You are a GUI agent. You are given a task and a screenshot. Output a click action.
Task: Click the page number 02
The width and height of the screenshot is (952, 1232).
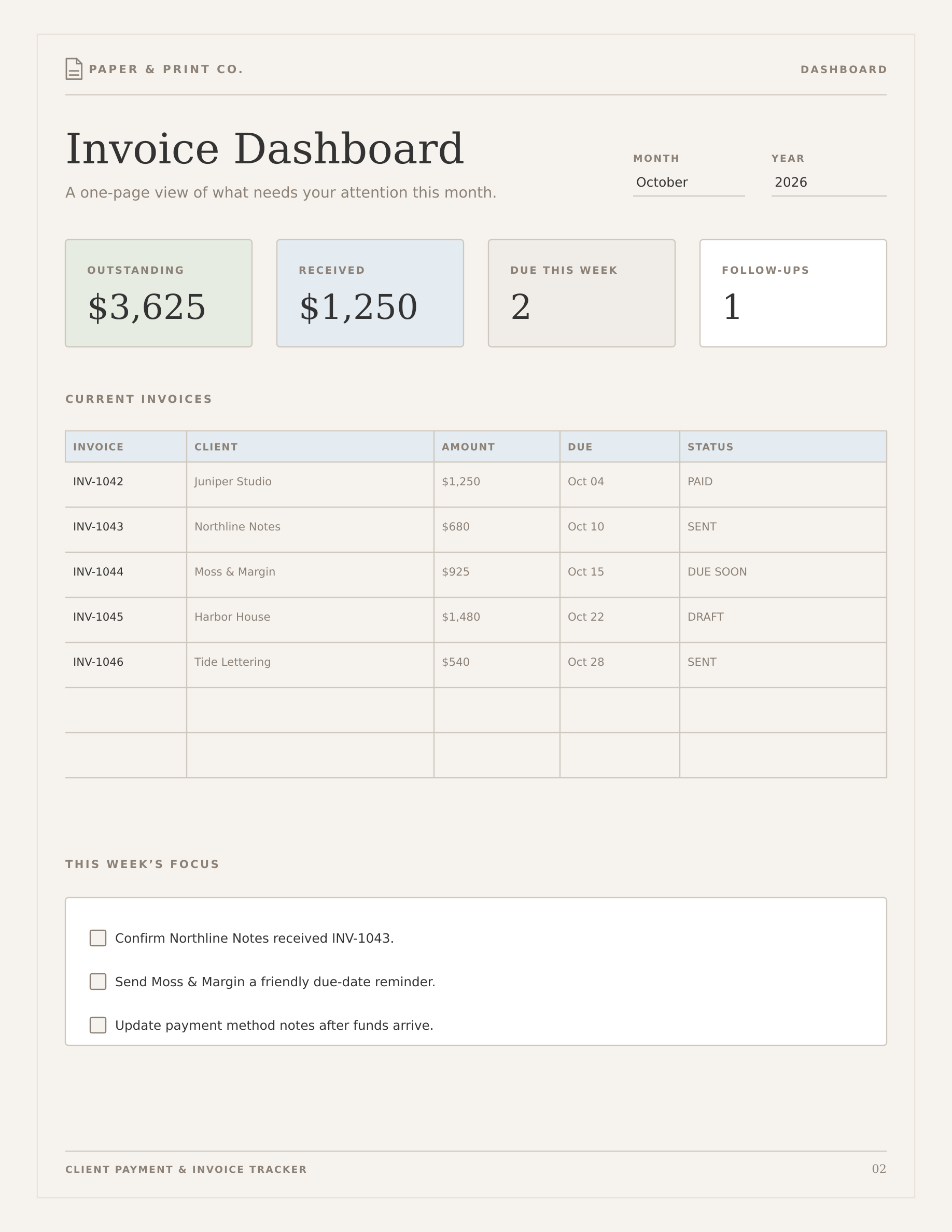[879, 1169]
